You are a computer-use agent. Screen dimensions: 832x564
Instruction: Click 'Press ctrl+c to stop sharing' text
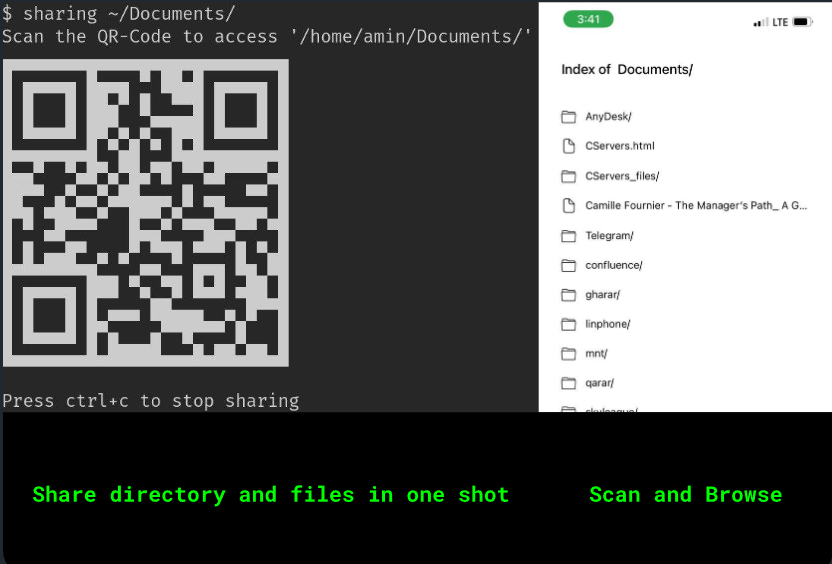[x=151, y=401]
